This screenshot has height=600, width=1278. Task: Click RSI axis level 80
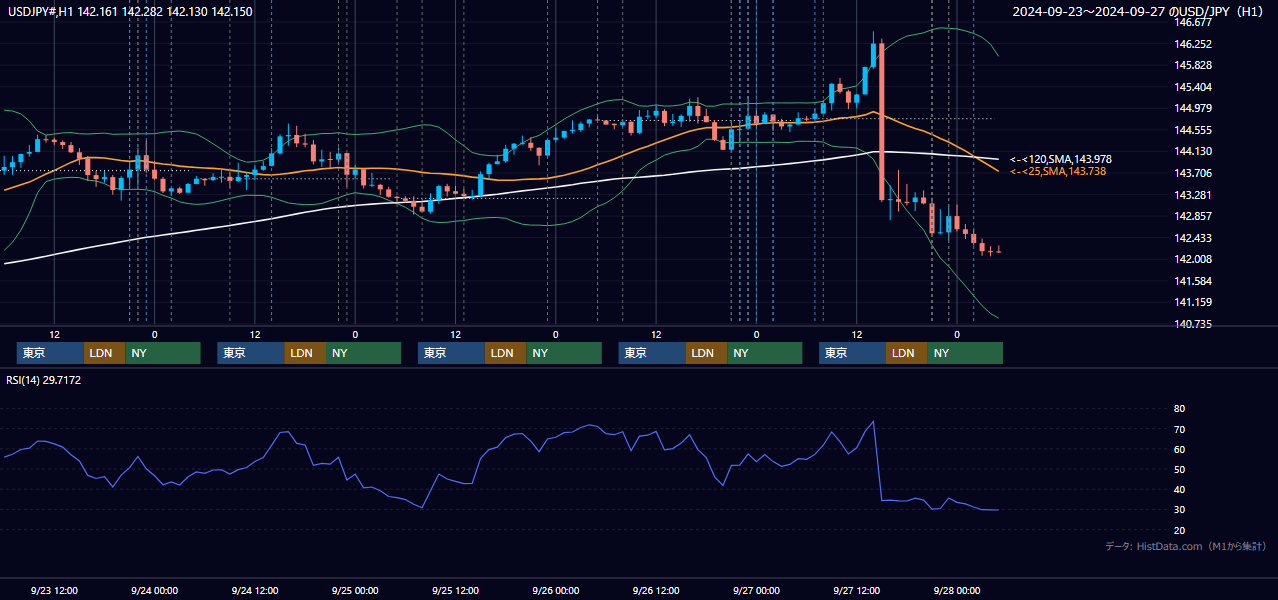tap(1179, 409)
